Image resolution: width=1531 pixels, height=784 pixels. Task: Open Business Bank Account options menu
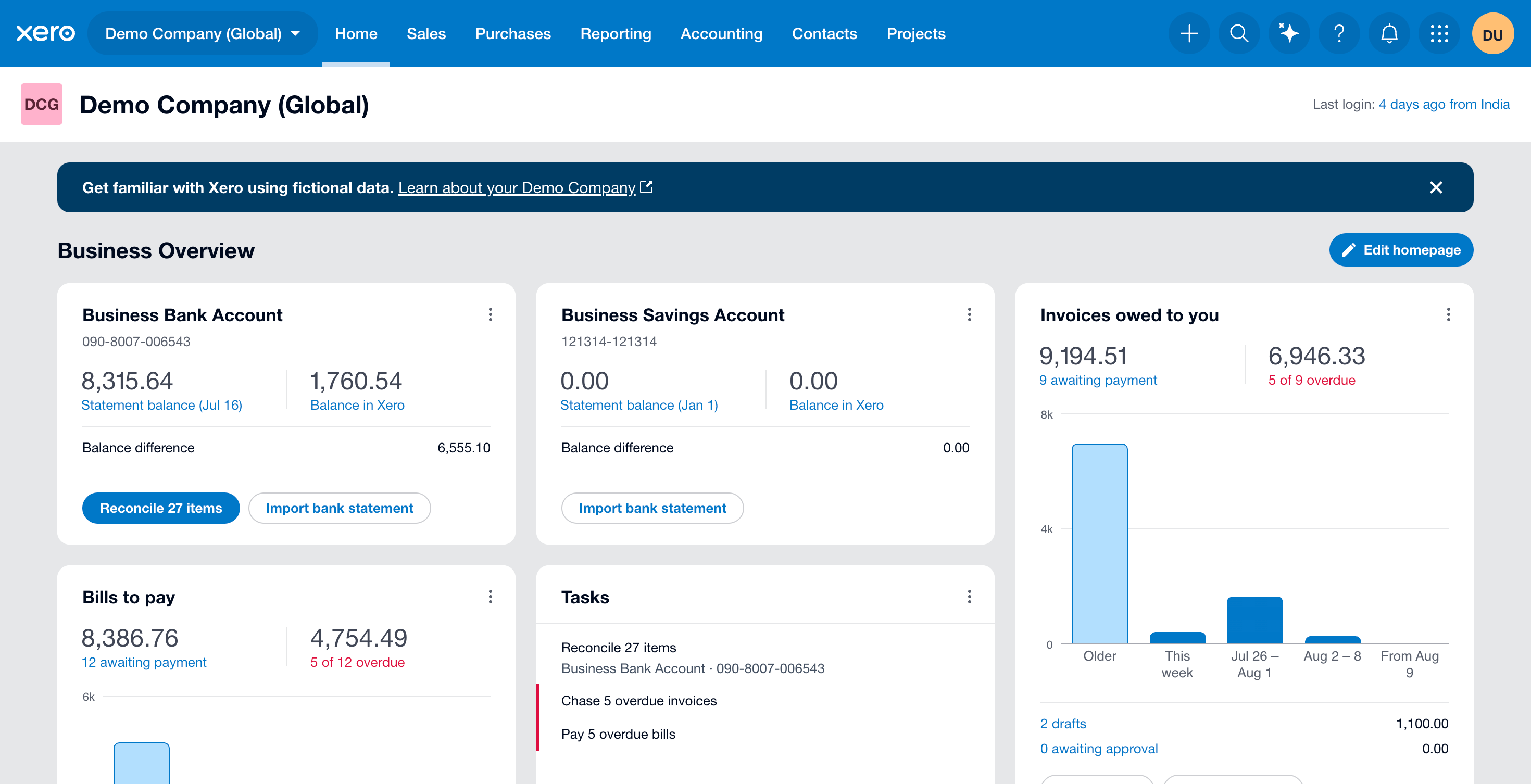point(491,315)
